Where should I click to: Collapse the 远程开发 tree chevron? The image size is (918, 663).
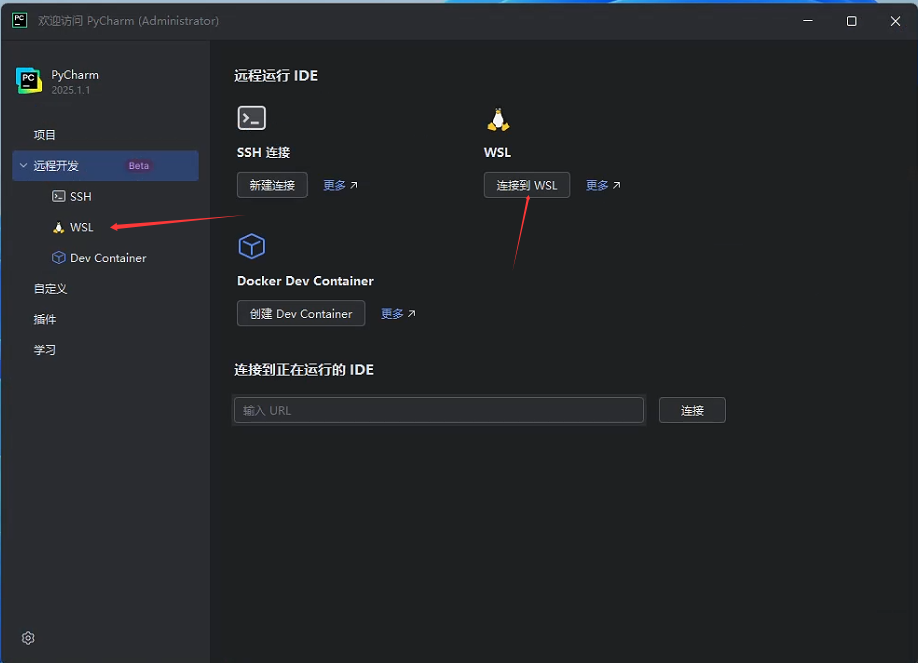(23, 166)
